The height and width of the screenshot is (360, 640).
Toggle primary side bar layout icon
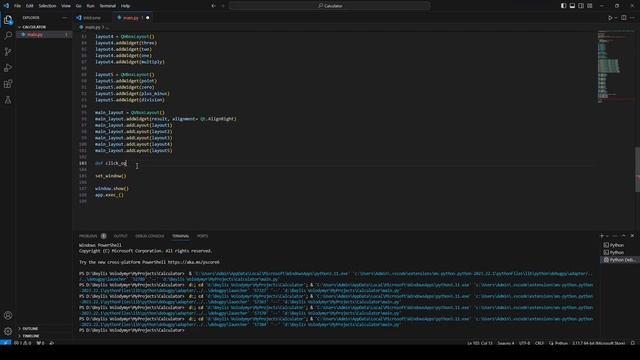tap(563, 6)
